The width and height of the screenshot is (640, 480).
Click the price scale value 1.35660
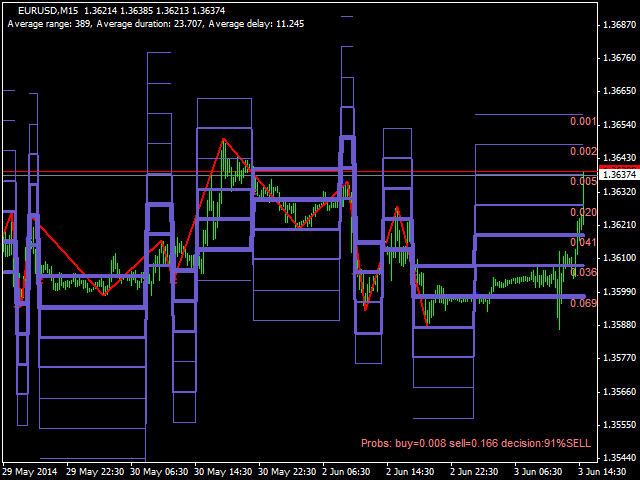tap(619, 392)
